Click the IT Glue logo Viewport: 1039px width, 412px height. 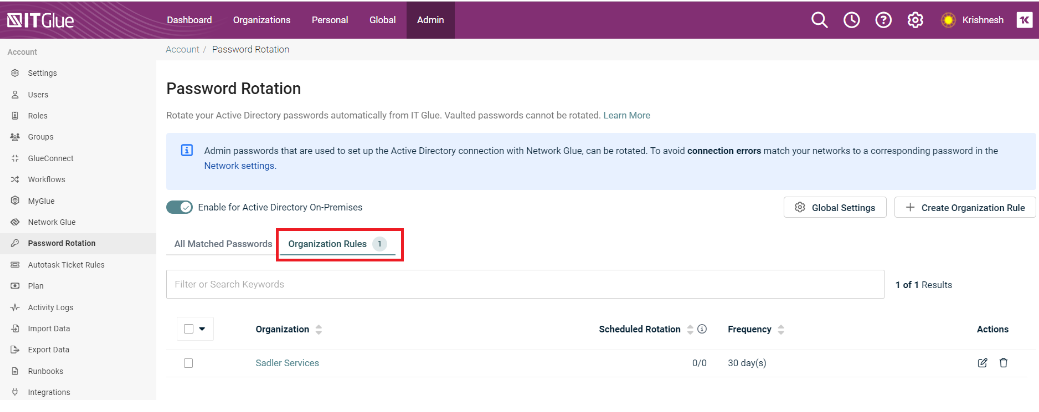[x=40, y=21]
